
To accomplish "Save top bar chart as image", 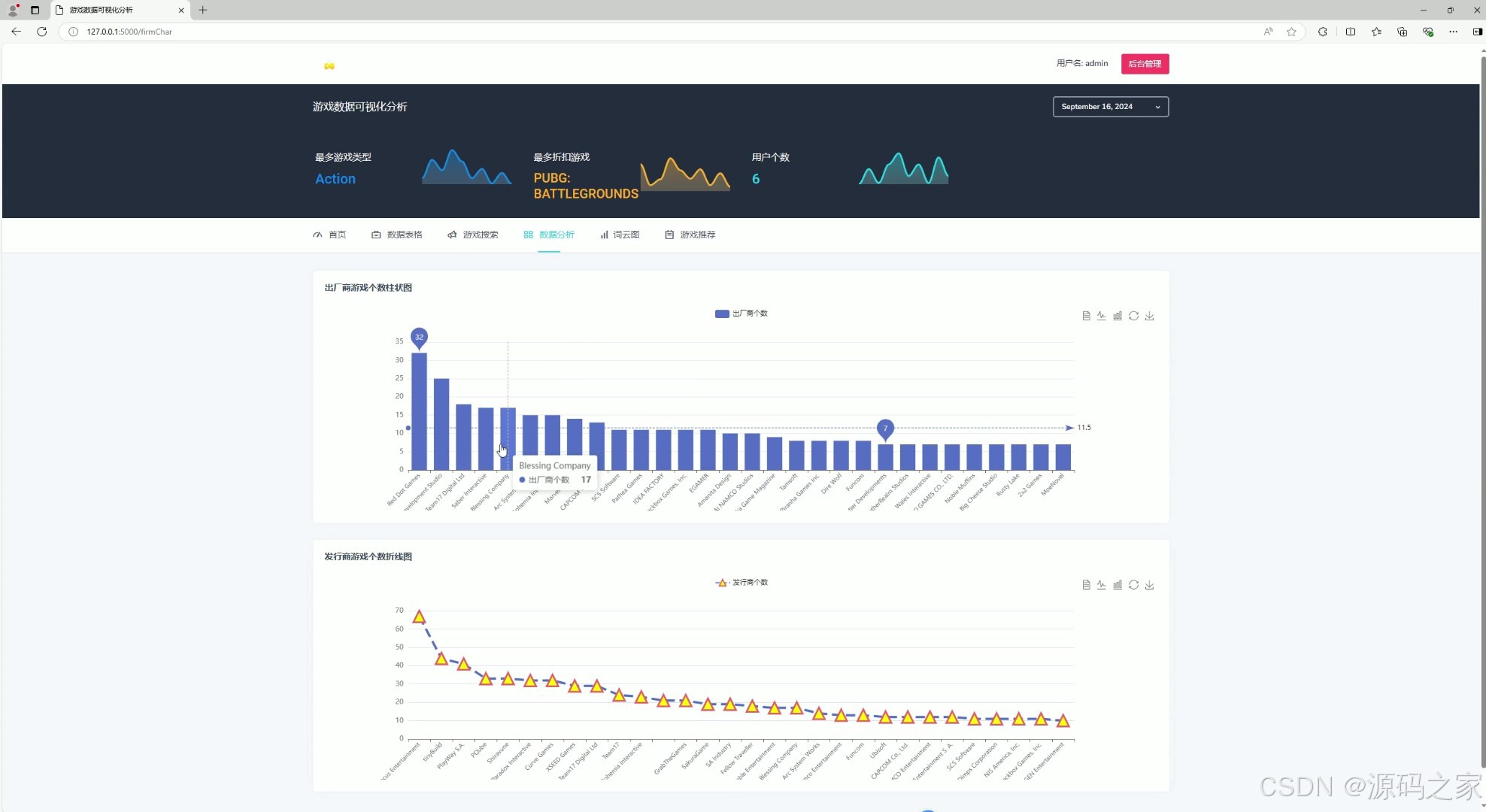I will tap(1149, 316).
